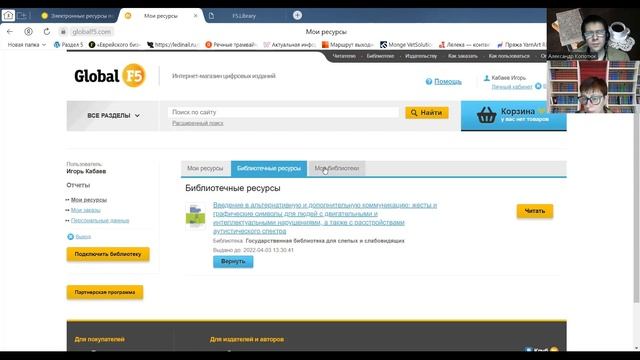This screenshot has height=360, width=640.
Task: Open the 'Пряжа YarnArt' bookmark
Action: click(x=521, y=44)
